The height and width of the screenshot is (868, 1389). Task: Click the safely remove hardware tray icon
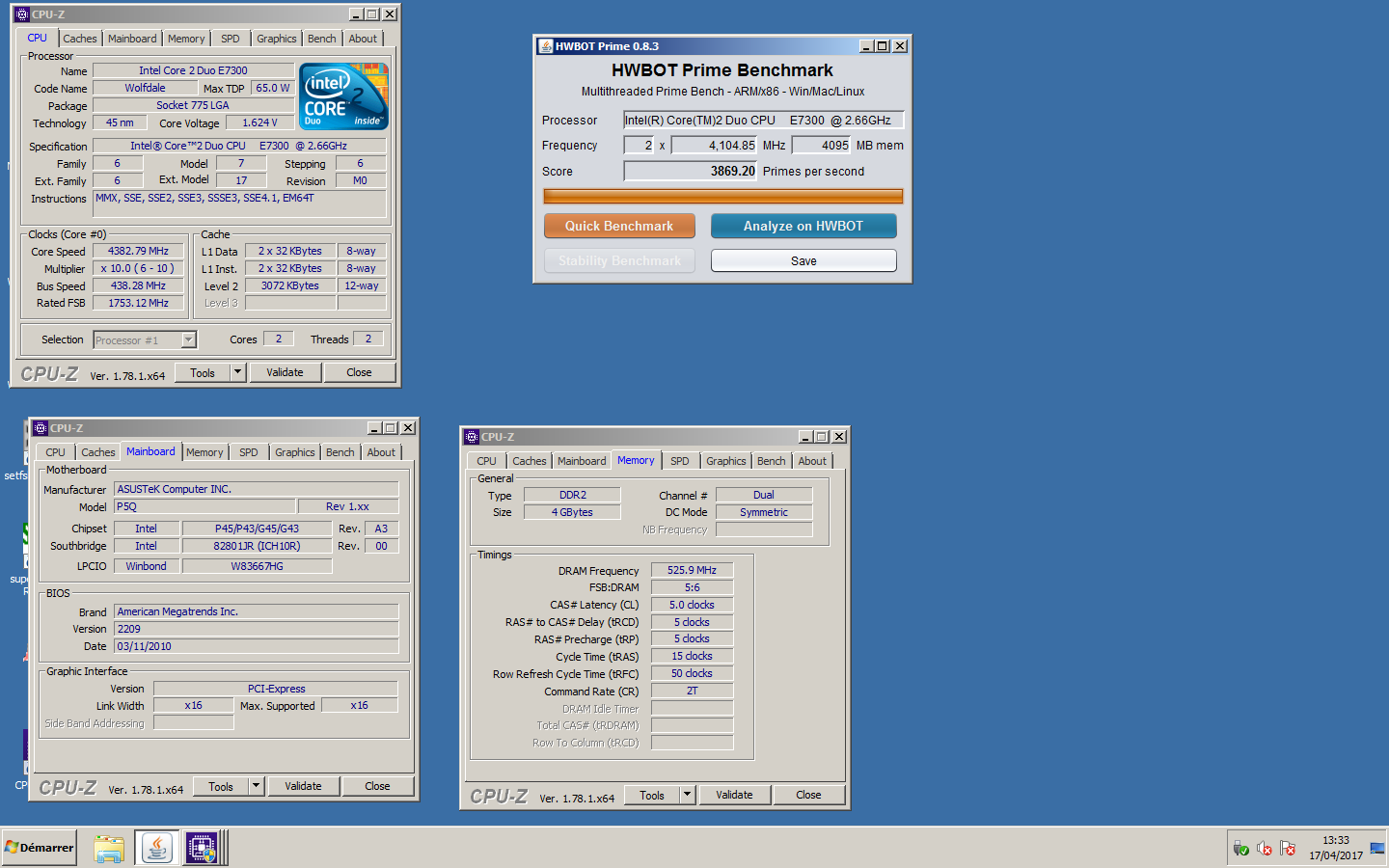coord(1241,849)
